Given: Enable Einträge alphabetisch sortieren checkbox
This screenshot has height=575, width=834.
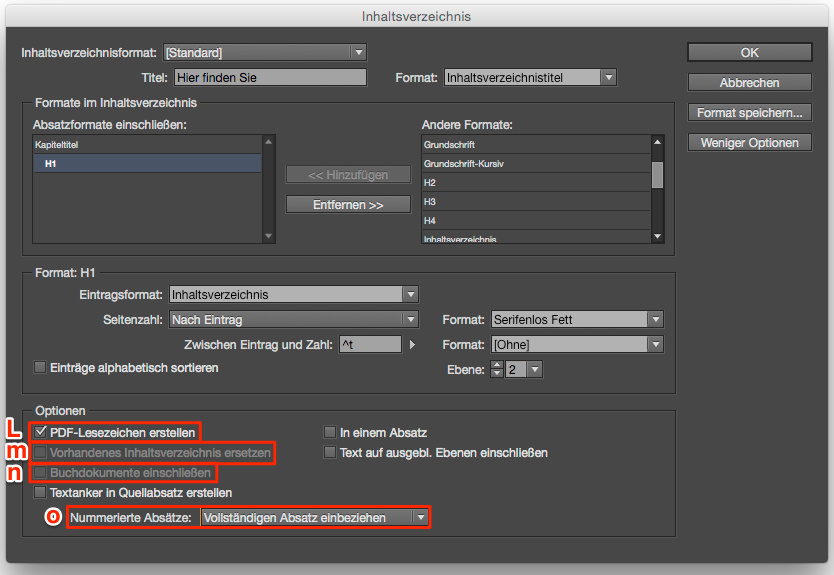Looking at the screenshot, I should coord(40,368).
